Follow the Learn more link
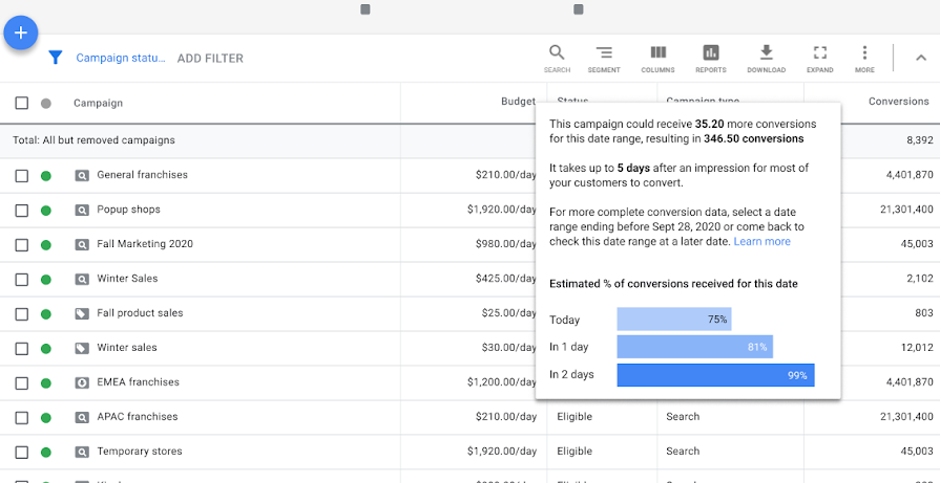 click(x=762, y=242)
